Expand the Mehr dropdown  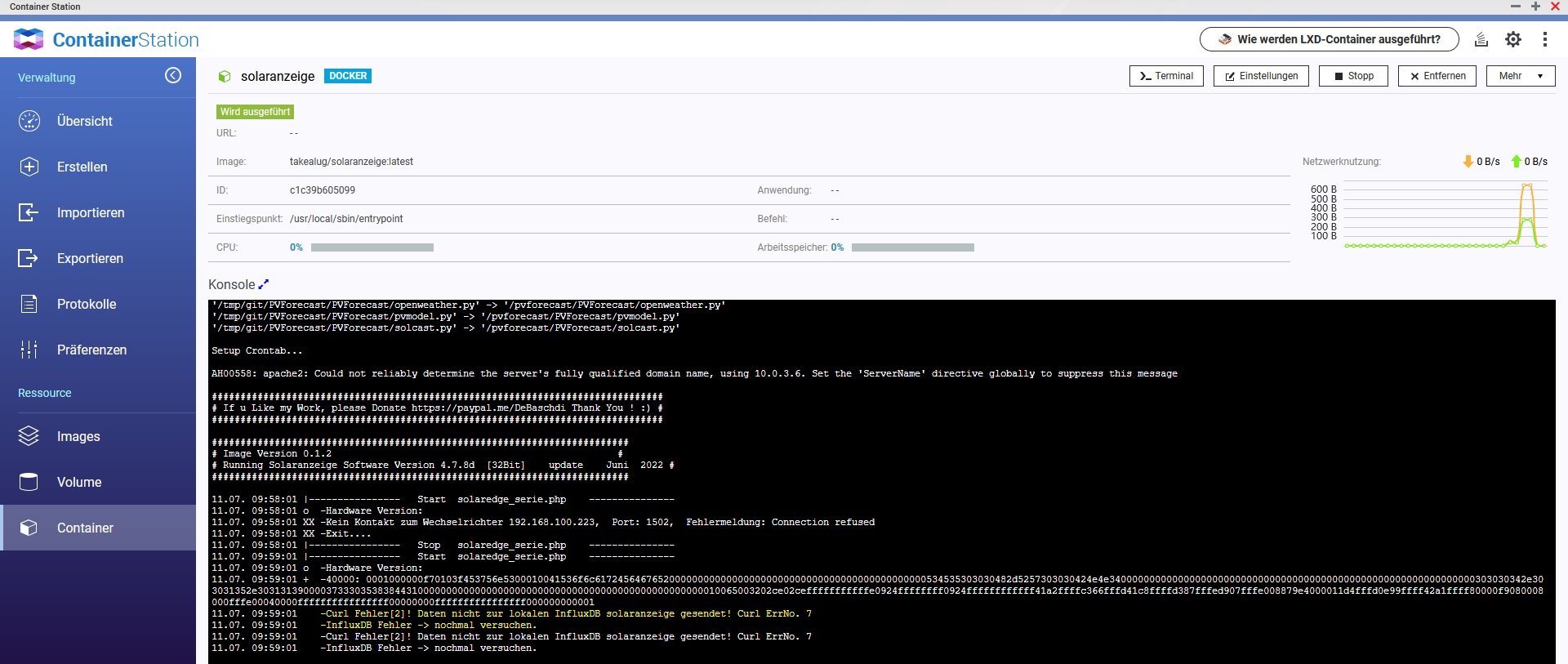point(1520,76)
